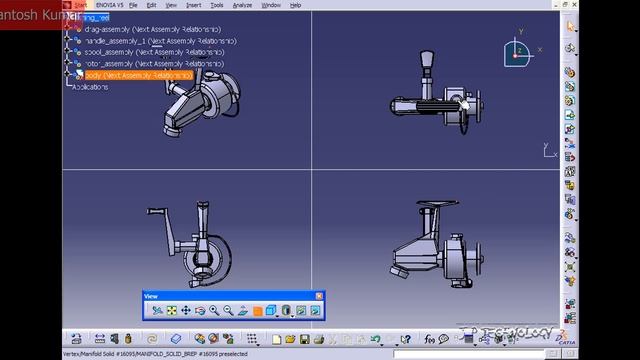
Task: Open the dropdown arrow under grid icon
Action: coord(258,345)
